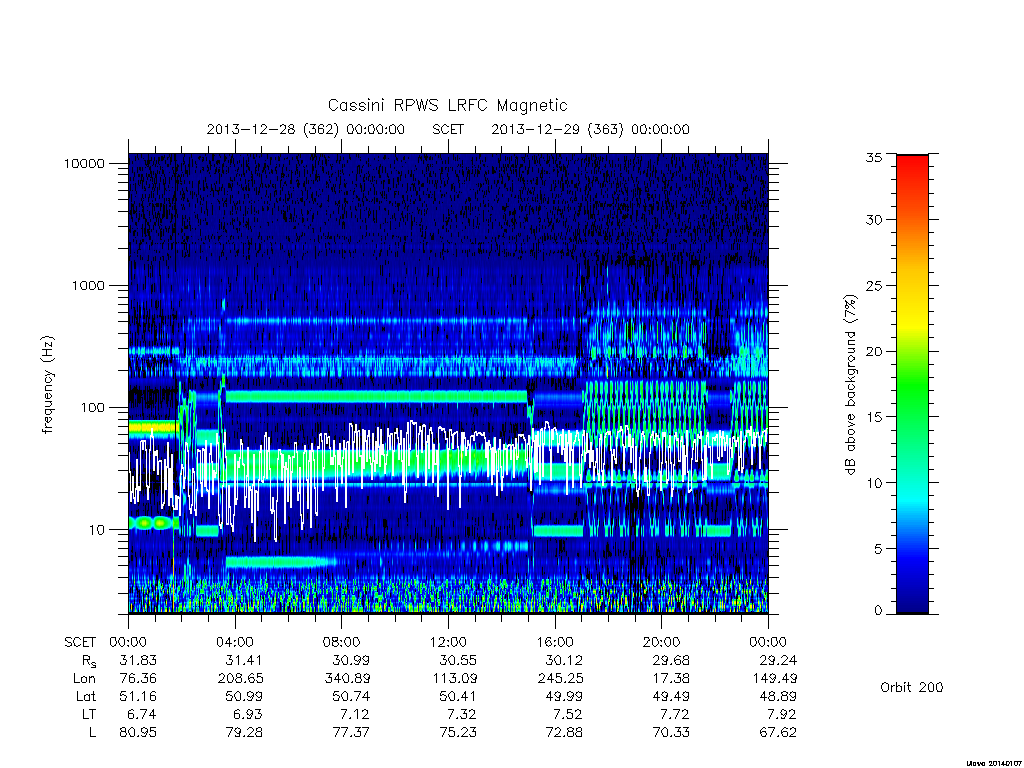This screenshot has width=1024, height=768.
Task: Click the dB above background label
Action: coord(850,385)
